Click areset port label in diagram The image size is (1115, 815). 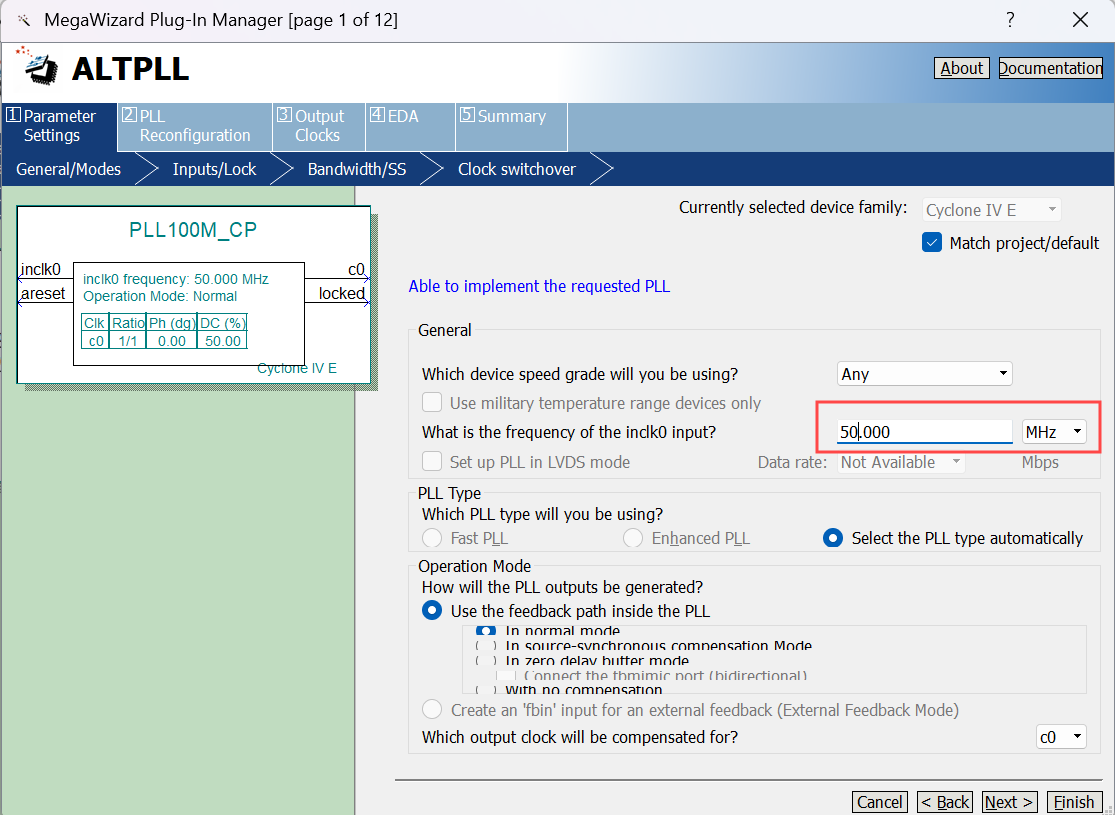tap(43, 293)
